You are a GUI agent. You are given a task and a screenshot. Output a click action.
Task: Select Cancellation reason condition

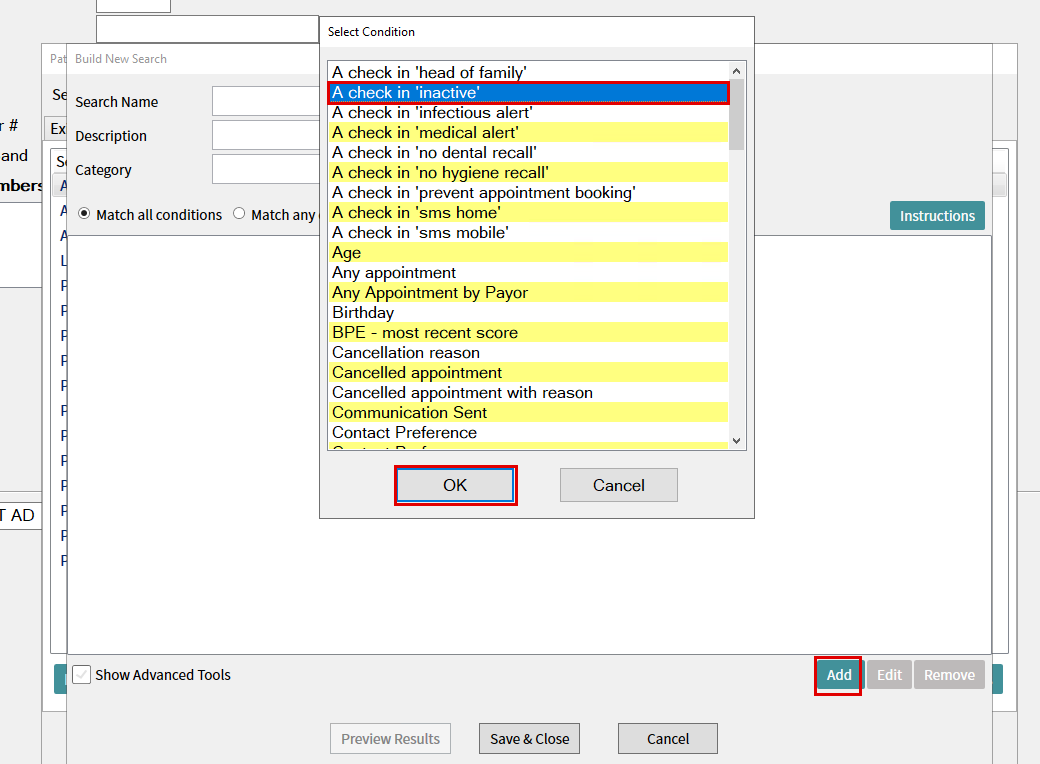click(529, 352)
